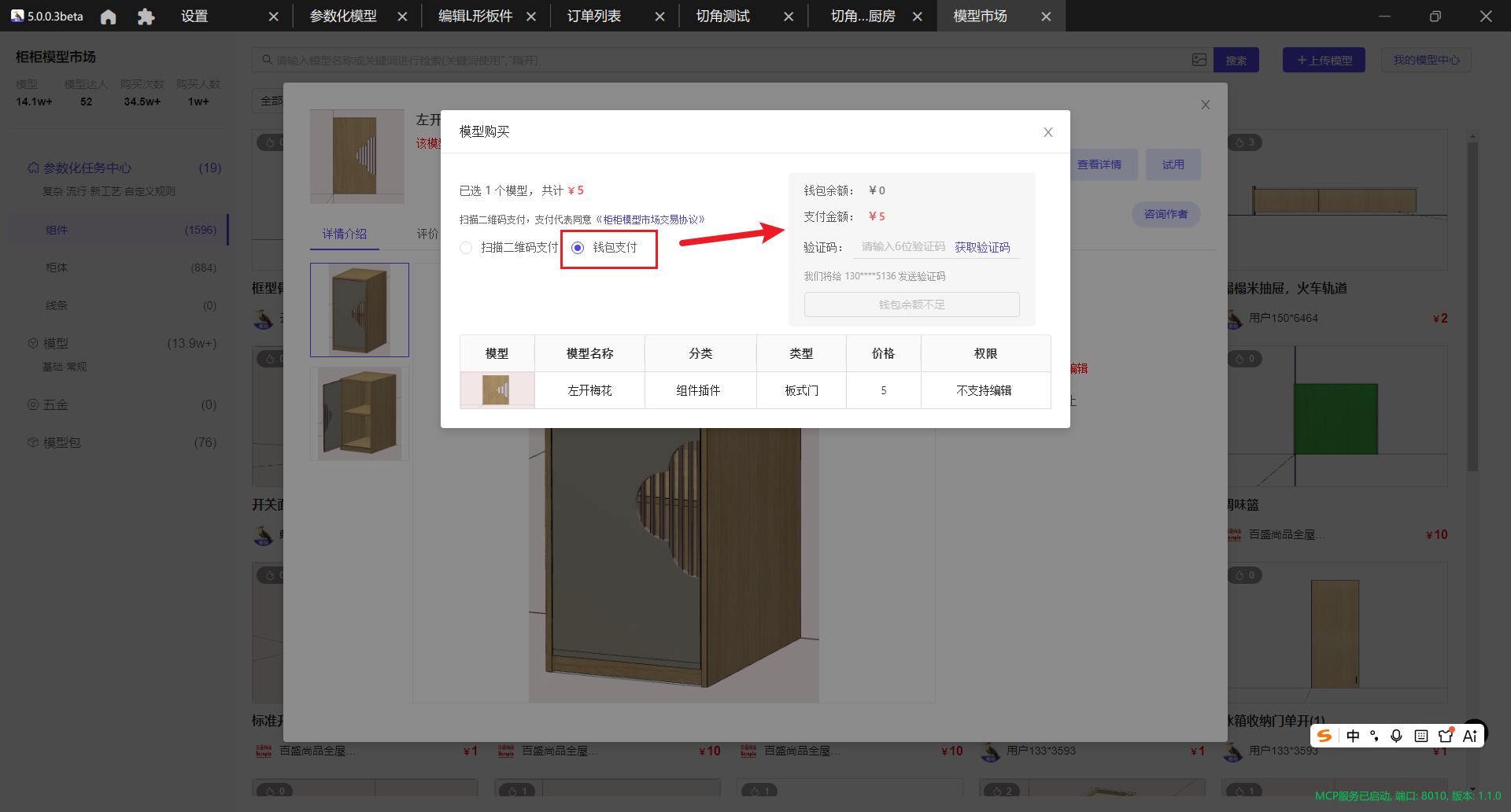Click the microphone voice input icon

[1396, 736]
